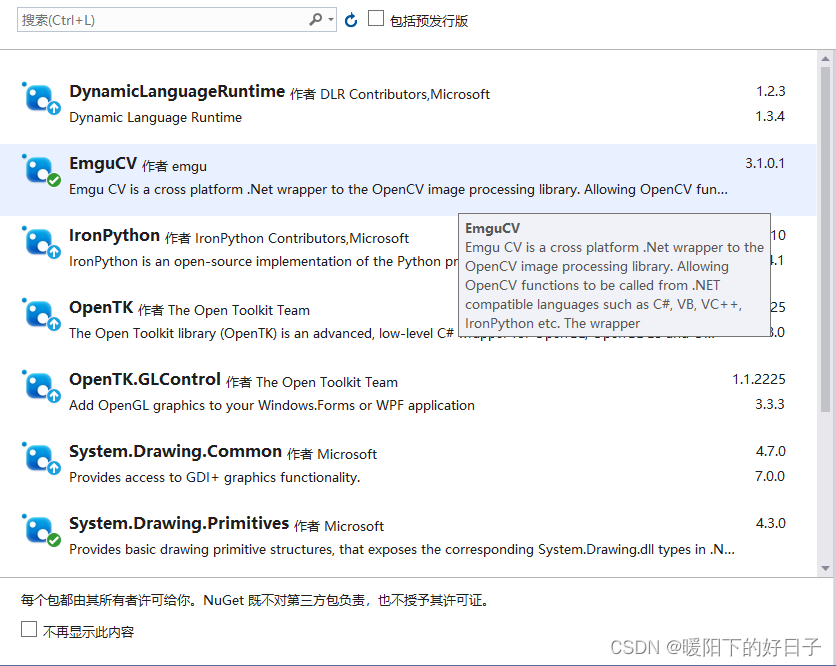
Task: Click the installed checkmark badge on EmguCV
Action: (54, 180)
